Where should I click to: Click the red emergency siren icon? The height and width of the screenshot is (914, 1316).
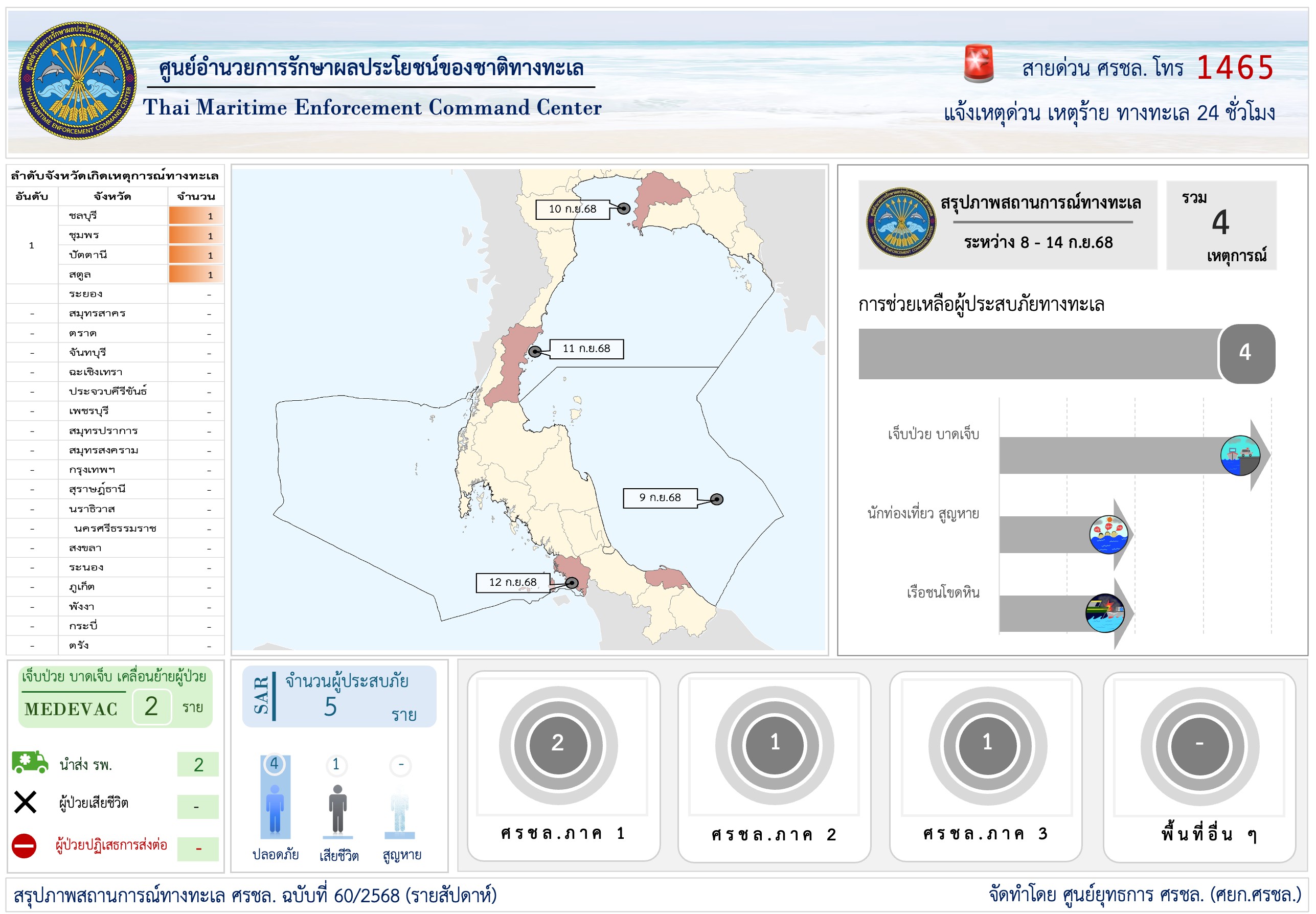tap(978, 63)
